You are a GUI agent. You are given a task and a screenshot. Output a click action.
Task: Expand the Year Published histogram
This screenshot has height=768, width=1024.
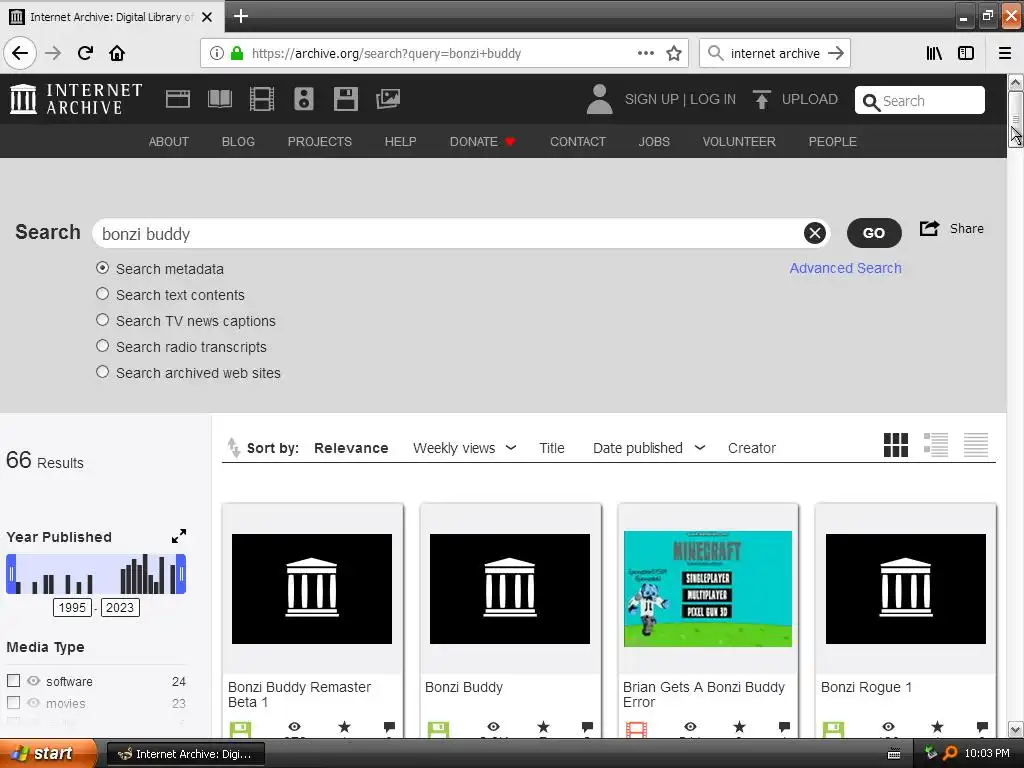pos(179,536)
